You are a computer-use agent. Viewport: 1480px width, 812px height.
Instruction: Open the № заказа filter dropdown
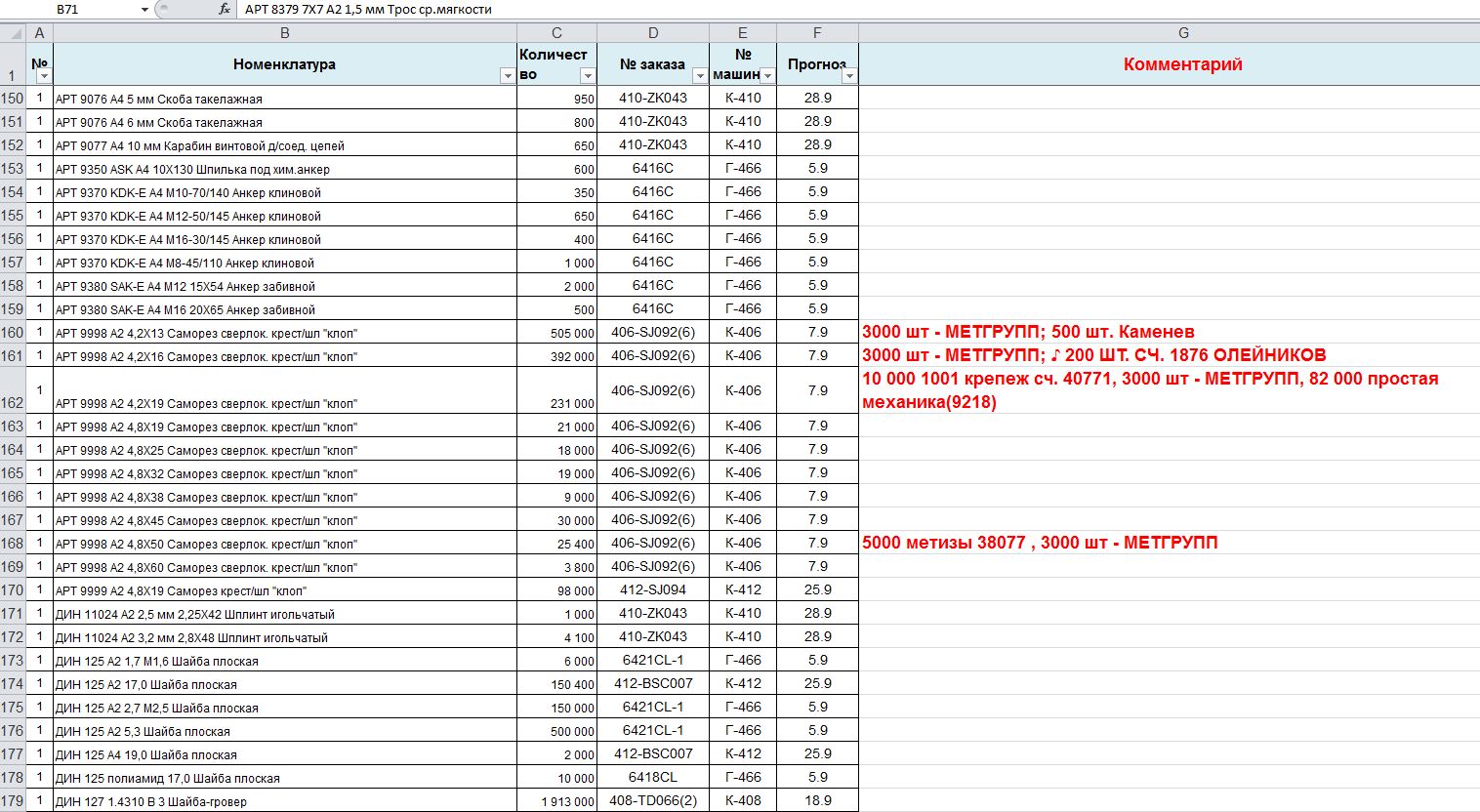pos(699,75)
